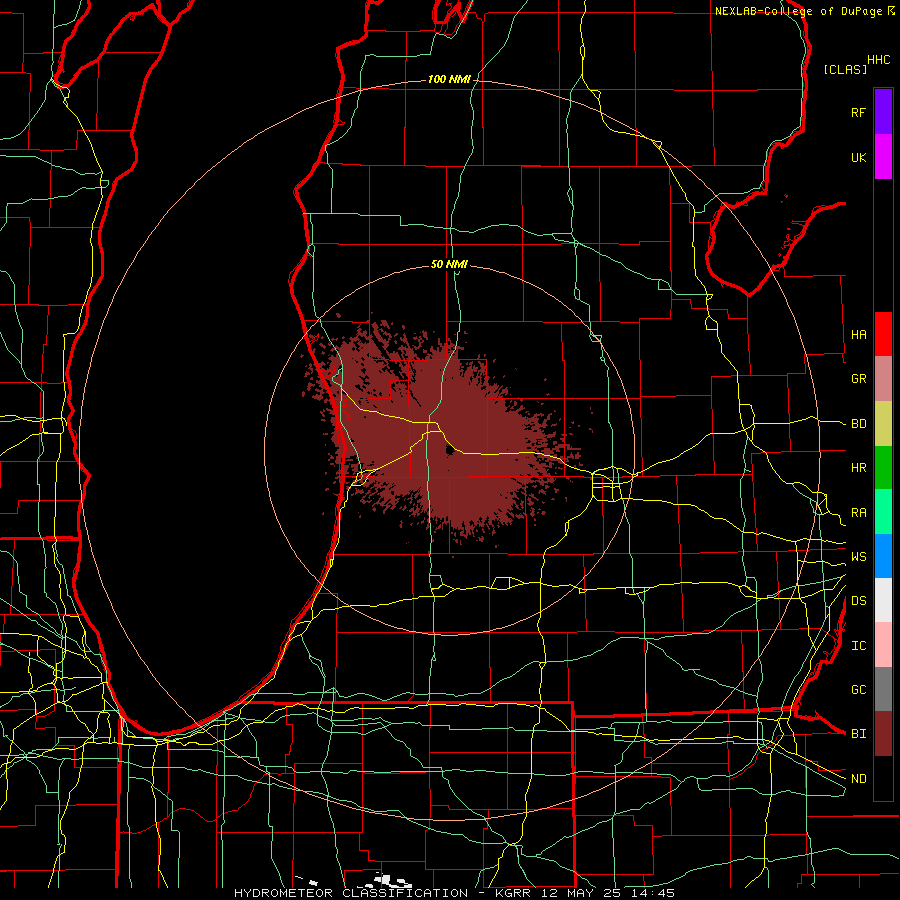
Task: Click the GR salmon legend swatch
Action: click(883, 379)
